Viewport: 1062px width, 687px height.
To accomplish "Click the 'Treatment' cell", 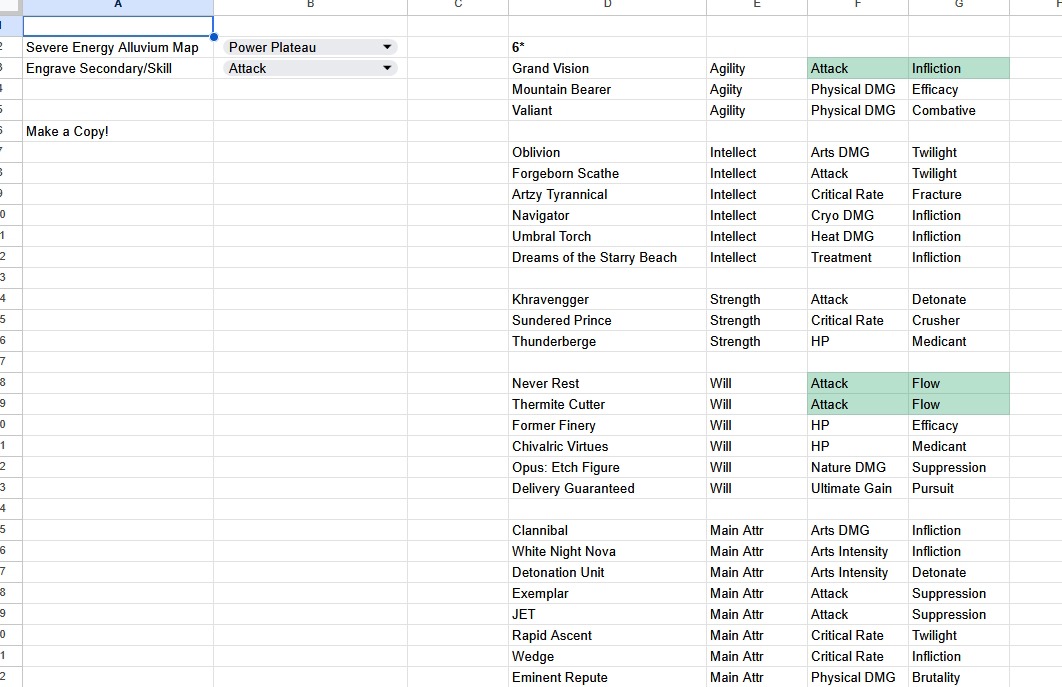I will 858,257.
